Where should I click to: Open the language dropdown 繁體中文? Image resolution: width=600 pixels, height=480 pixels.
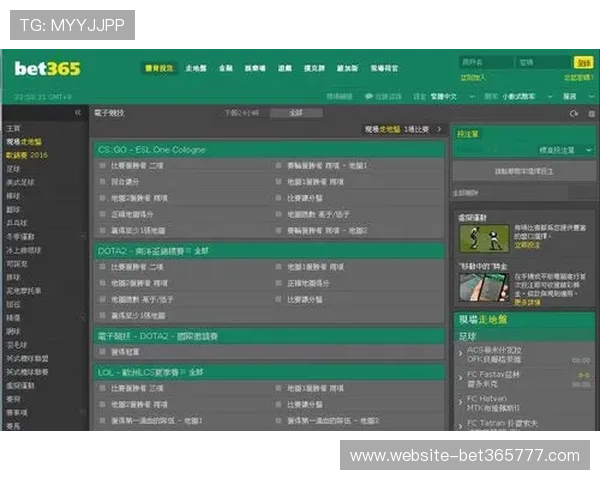(x=453, y=96)
